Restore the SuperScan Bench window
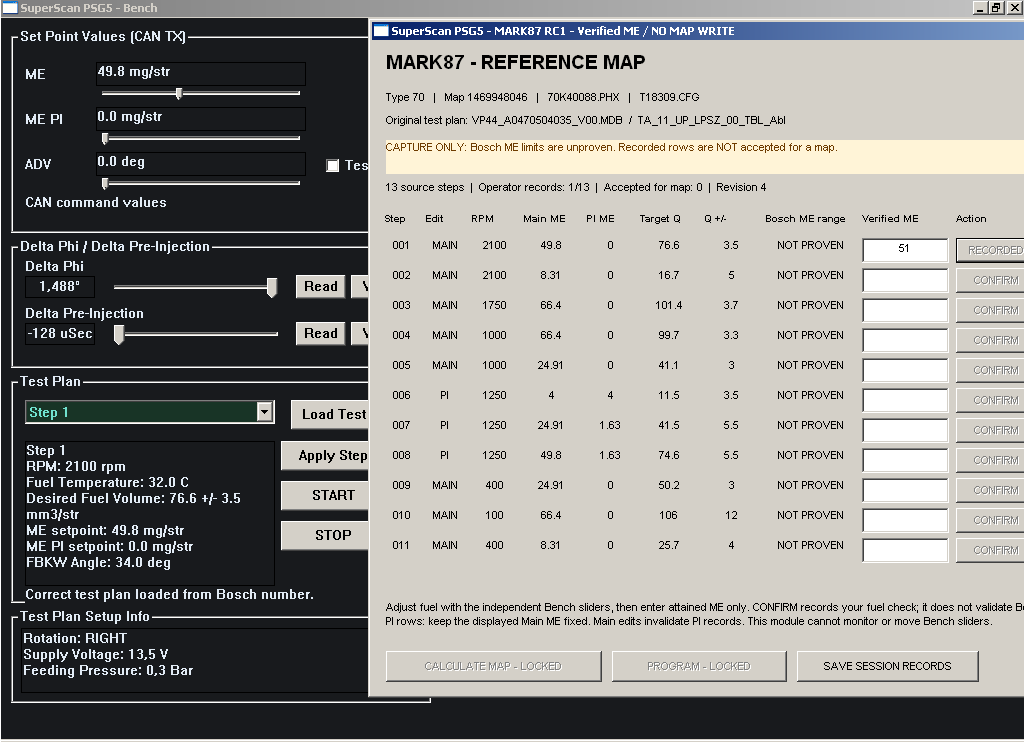Image resolution: width=1024 pixels, height=742 pixels. click(x=995, y=8)
